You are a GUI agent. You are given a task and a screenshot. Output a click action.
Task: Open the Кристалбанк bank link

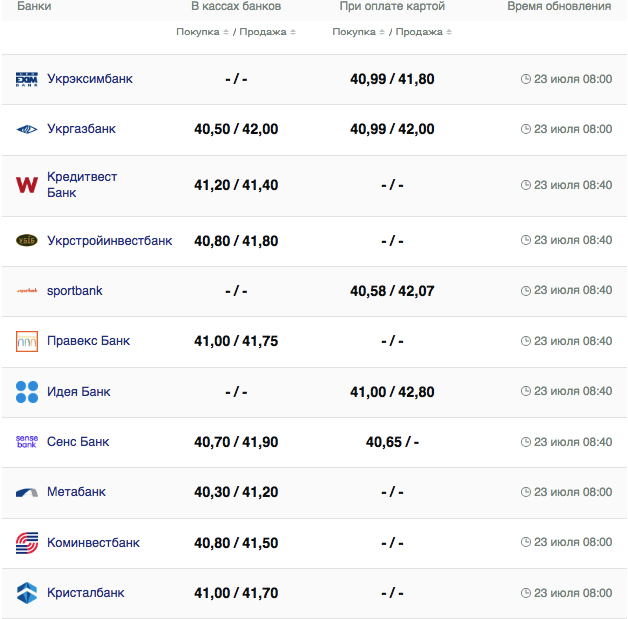point(85,593)
